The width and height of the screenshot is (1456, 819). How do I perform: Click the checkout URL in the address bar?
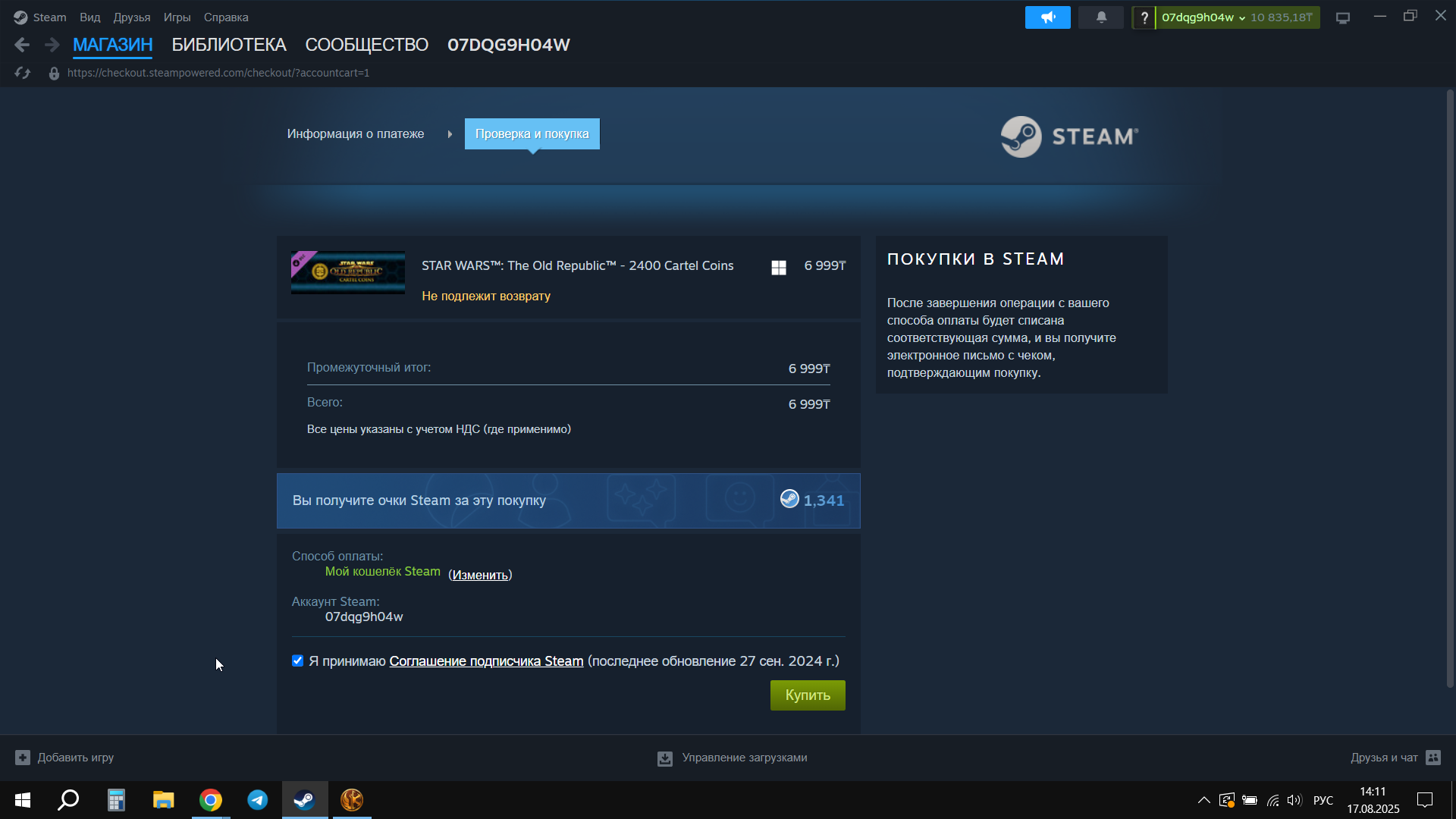[218, 73]
